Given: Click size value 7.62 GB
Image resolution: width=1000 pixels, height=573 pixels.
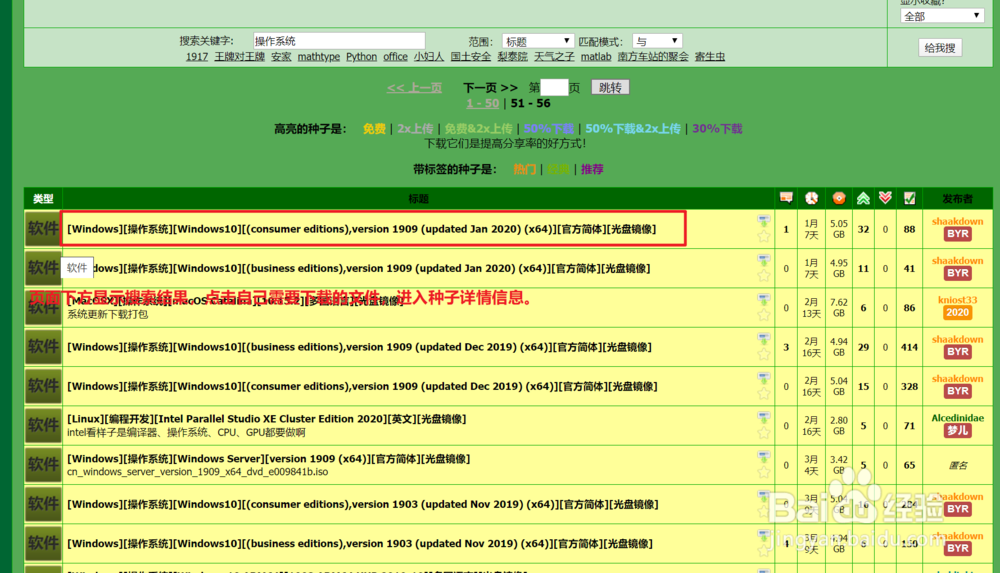Looking at the screenshot, I should (x=839, y=308).
